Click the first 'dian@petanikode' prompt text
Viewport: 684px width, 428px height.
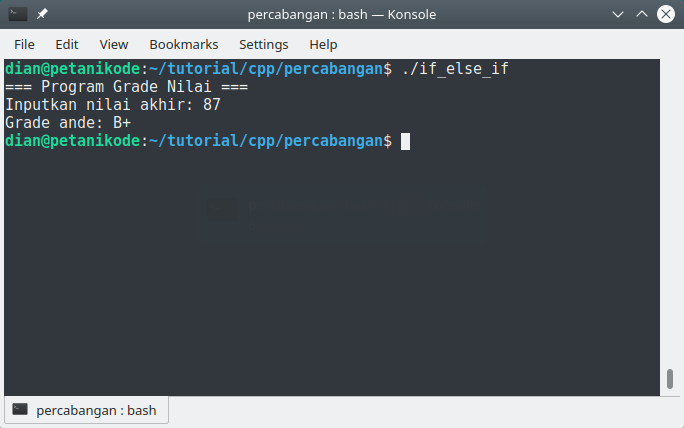coord(72,69)
